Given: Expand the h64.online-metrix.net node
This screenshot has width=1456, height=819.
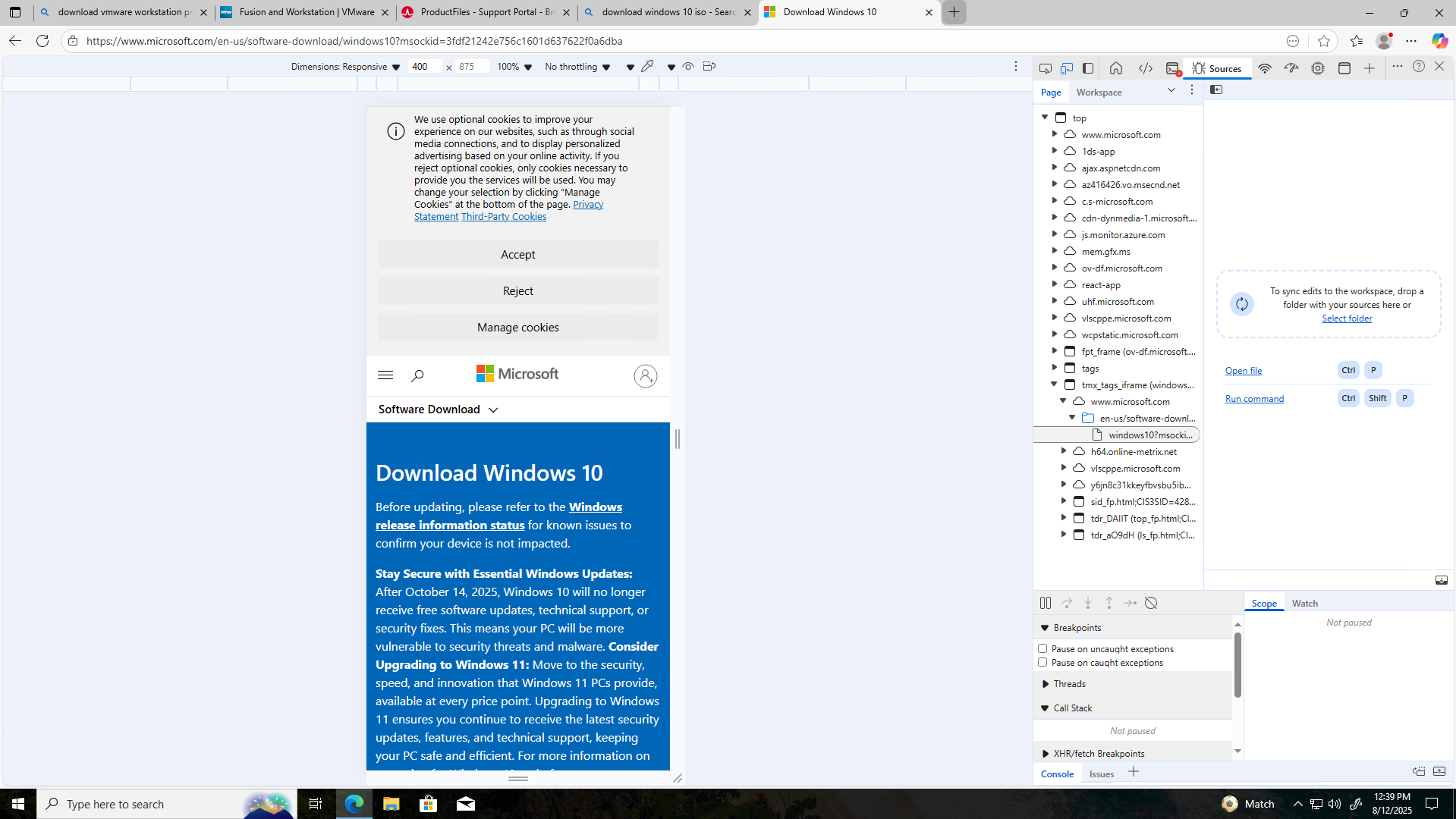Looking at the screenshot, I should [1063, 451].
